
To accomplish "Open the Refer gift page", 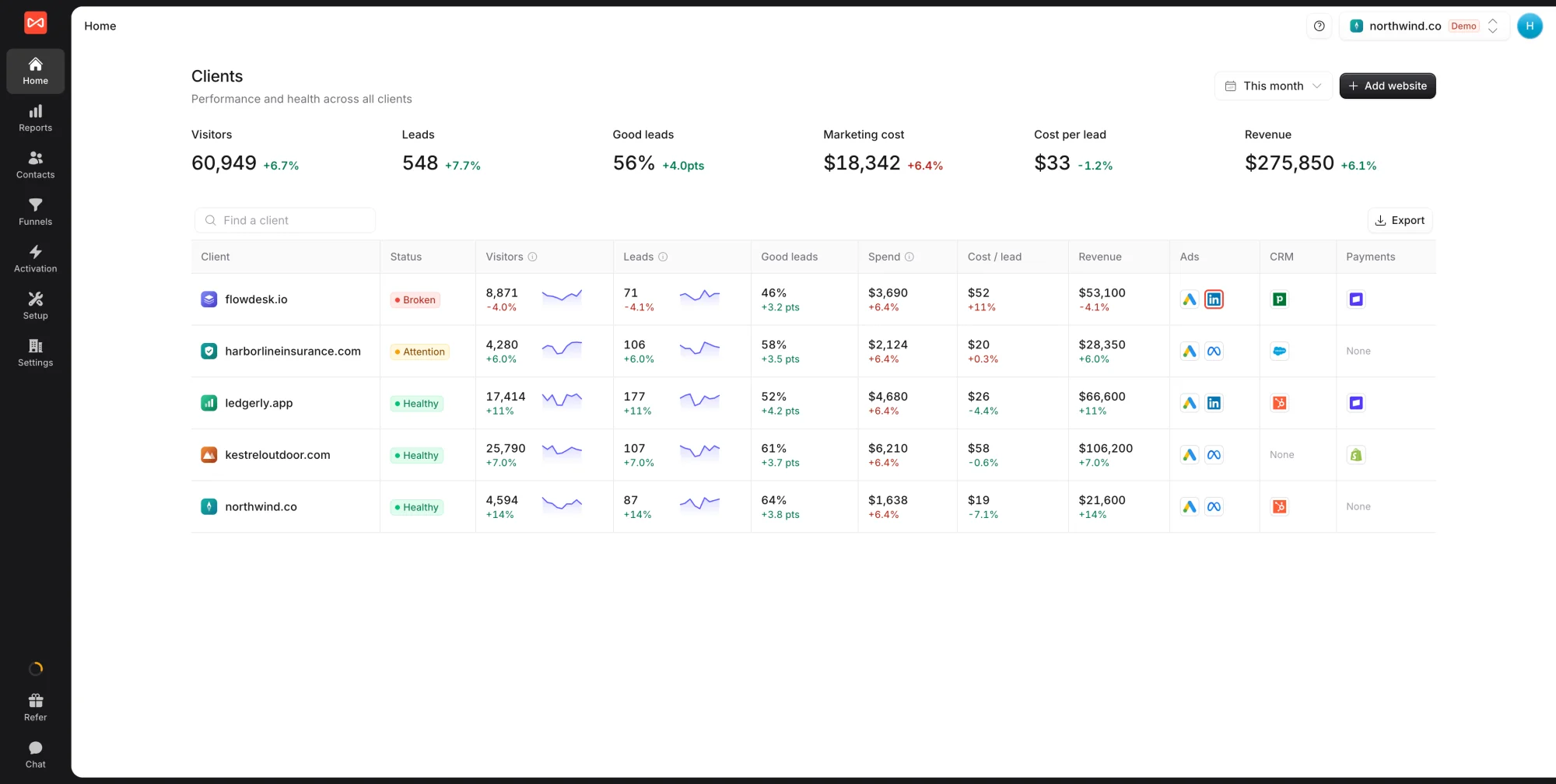I will tap(35, 708).
